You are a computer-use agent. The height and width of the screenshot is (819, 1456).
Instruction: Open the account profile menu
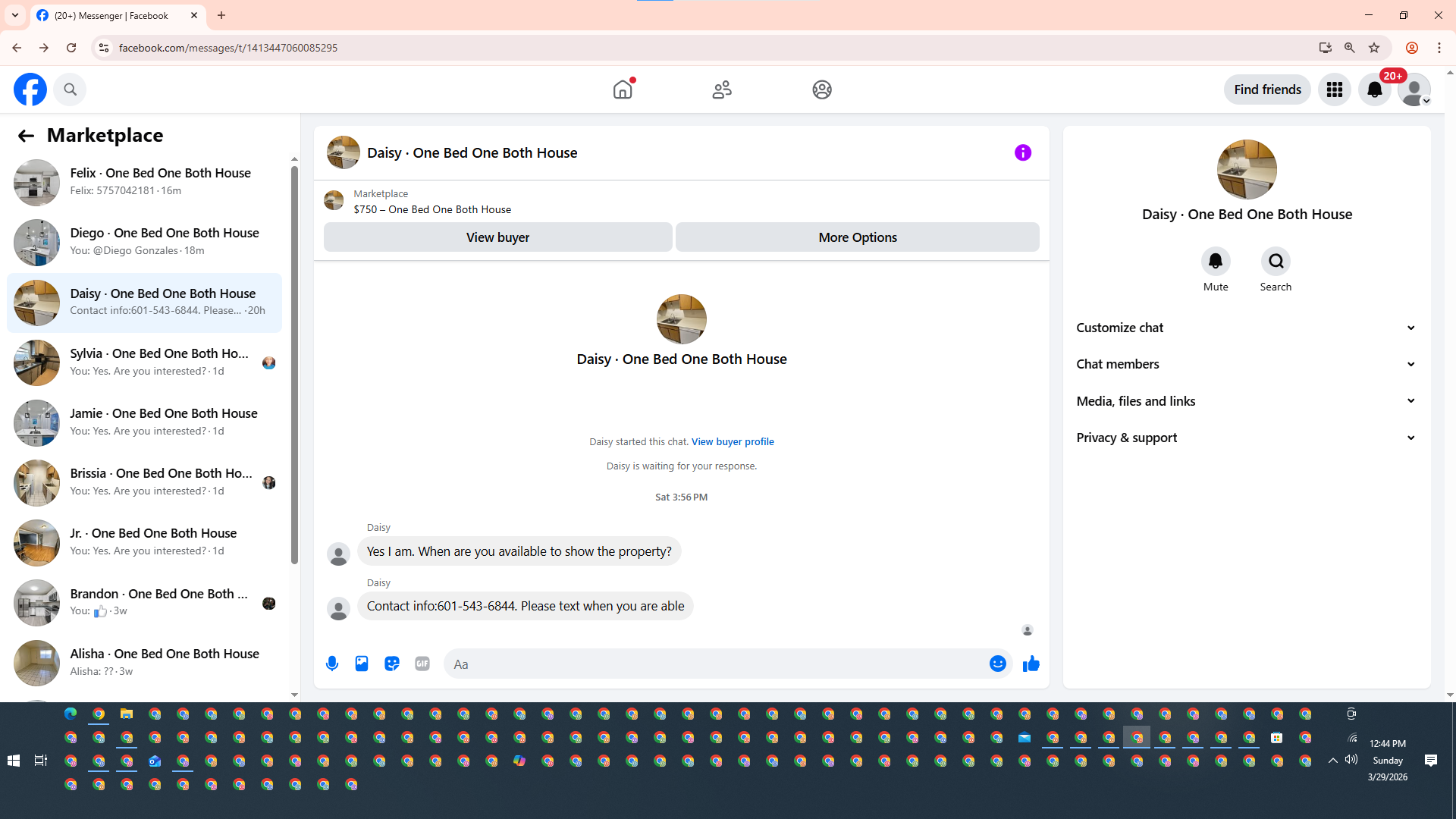(1414, 89)
